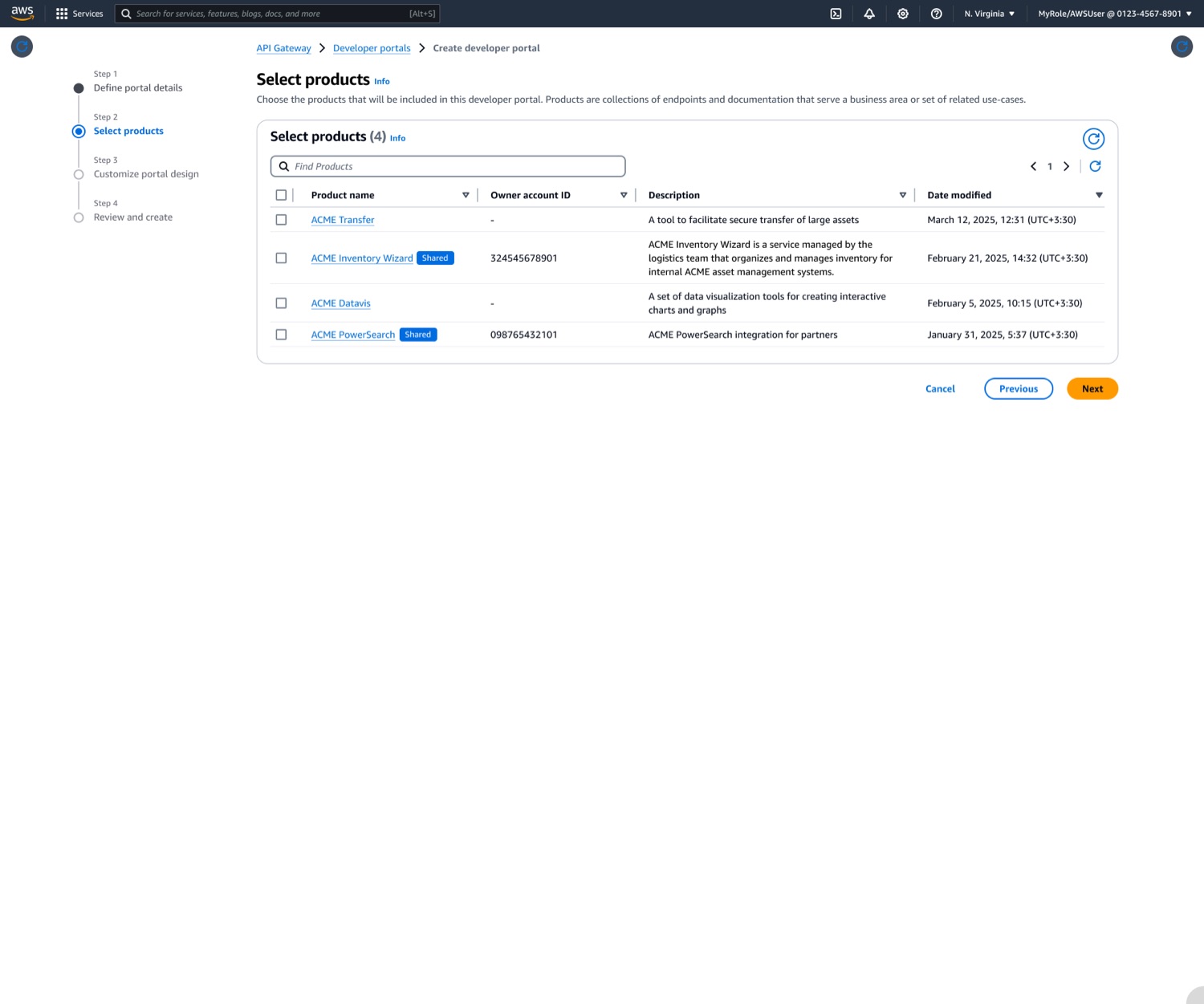
Task: Click the large circular refresh icon in Select products panel
Action: click(x=1093, y=139)
